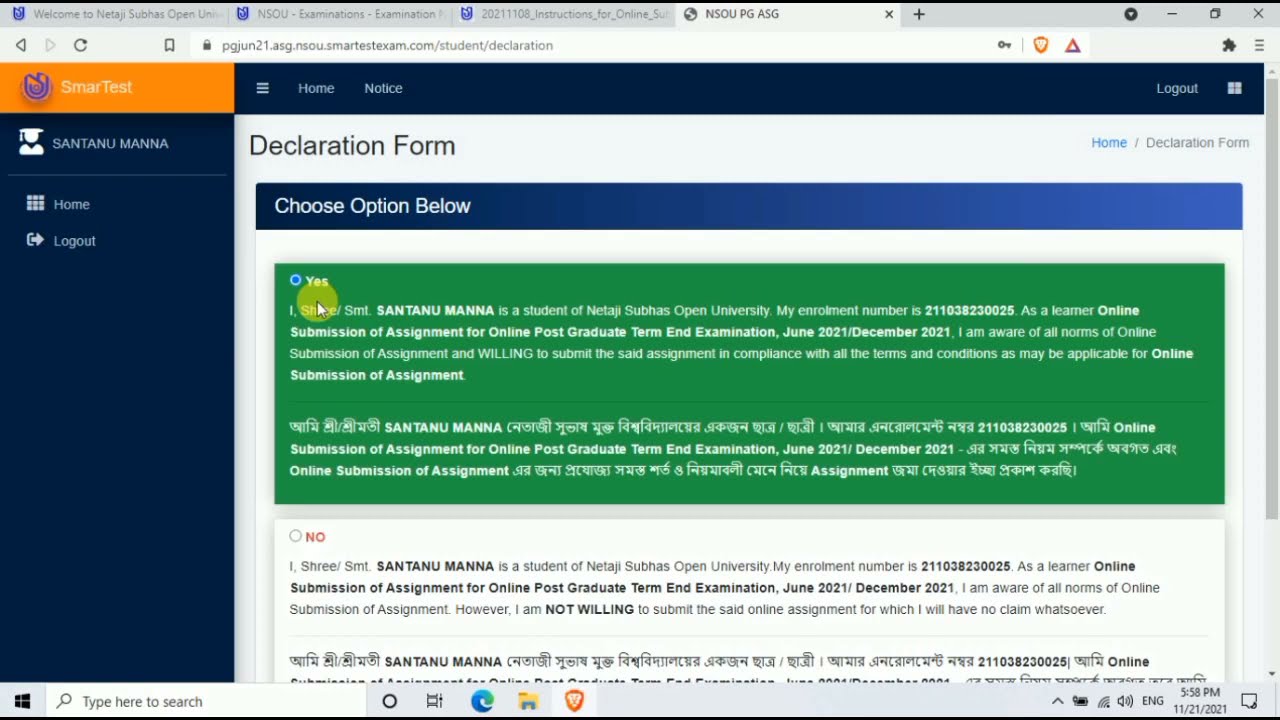Viewport: 1280px width, 720px height.
Task: Open Home in the left sidebar
Action: (71, 204)
